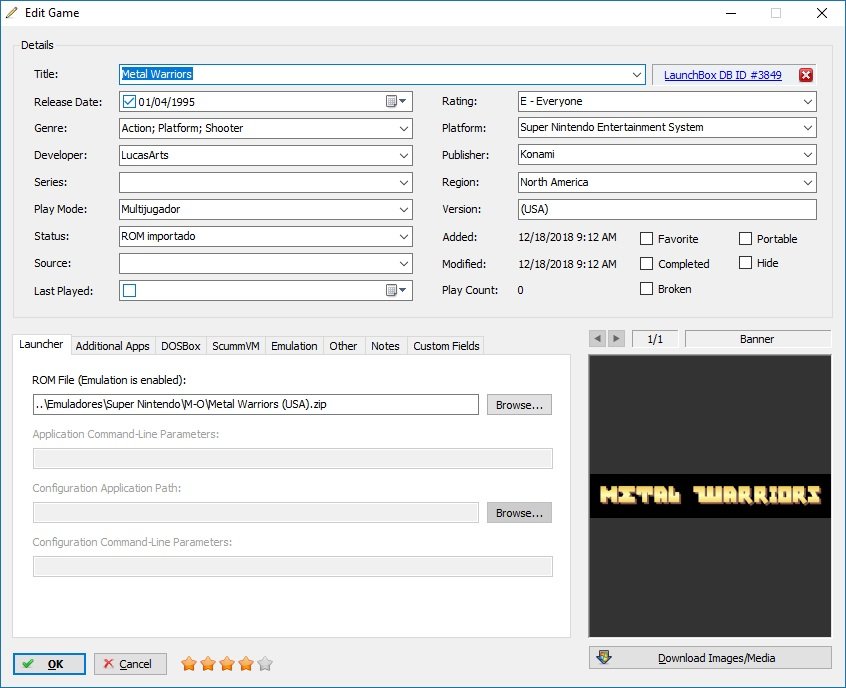Click Download Images/Media button
846x688 pixels.
tap(710, 658)
